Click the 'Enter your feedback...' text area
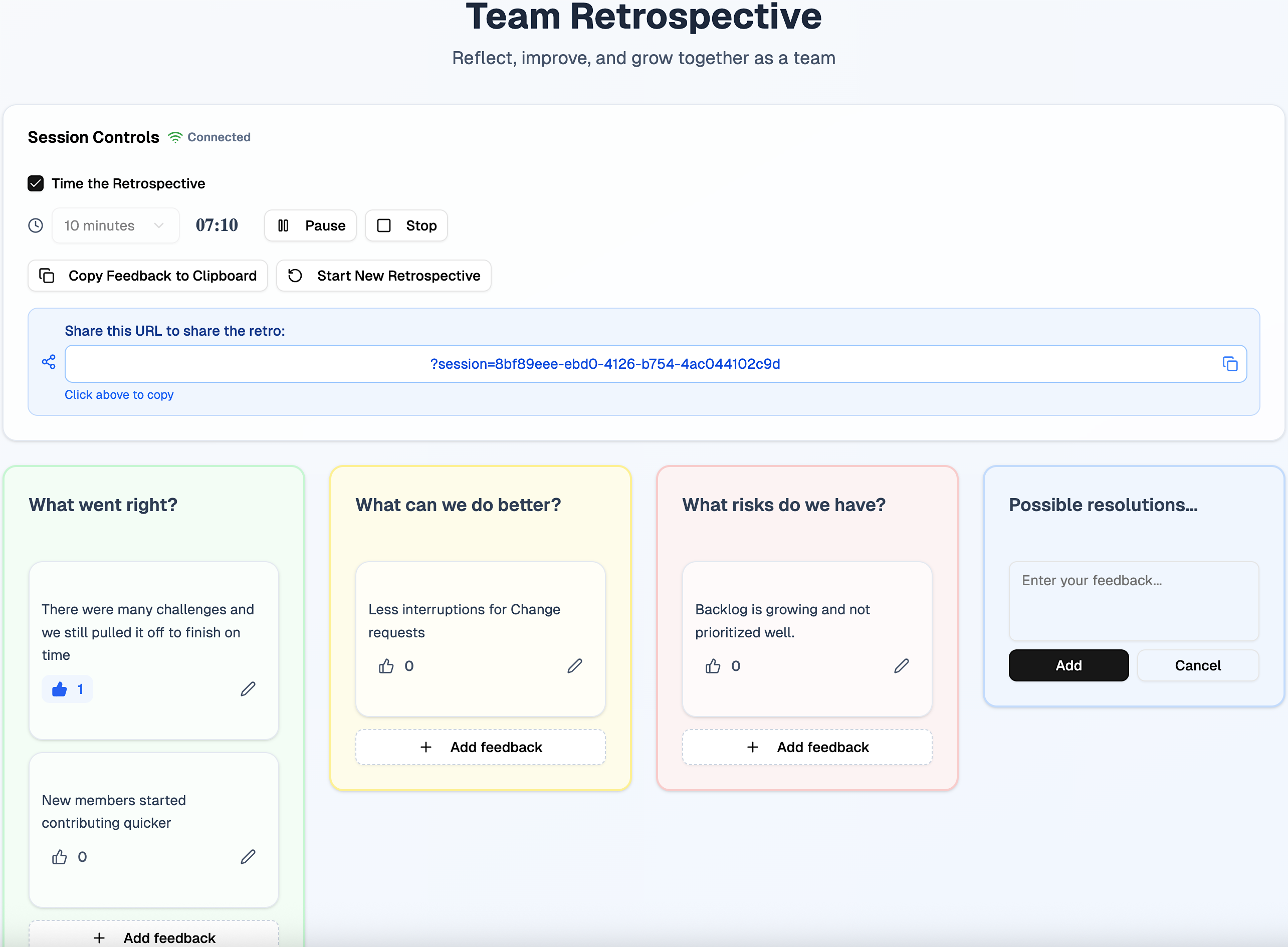The image size is (1288, 947). [x=1133, y=600]
